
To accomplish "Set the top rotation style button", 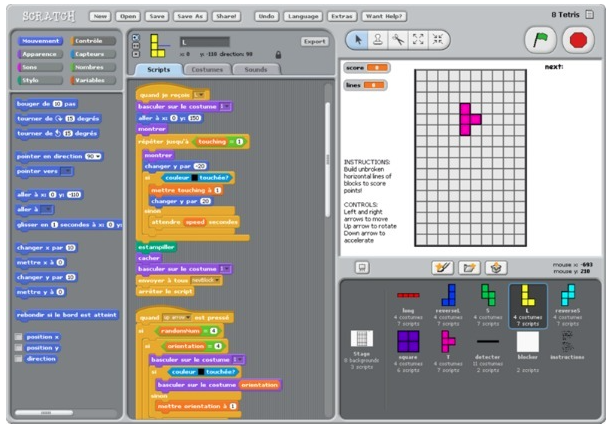I will (136, 38).
